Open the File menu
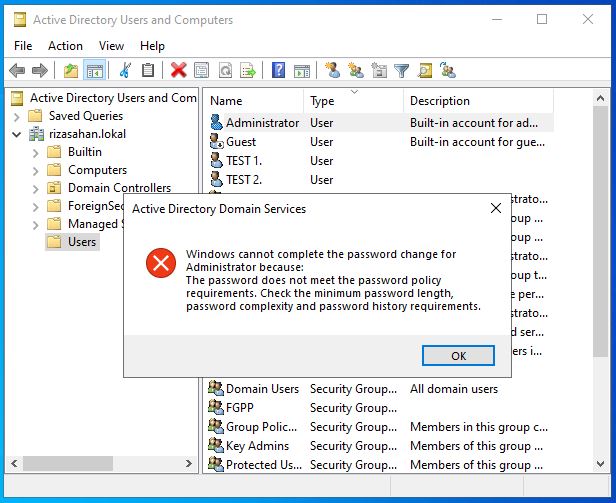 [23, 46]
